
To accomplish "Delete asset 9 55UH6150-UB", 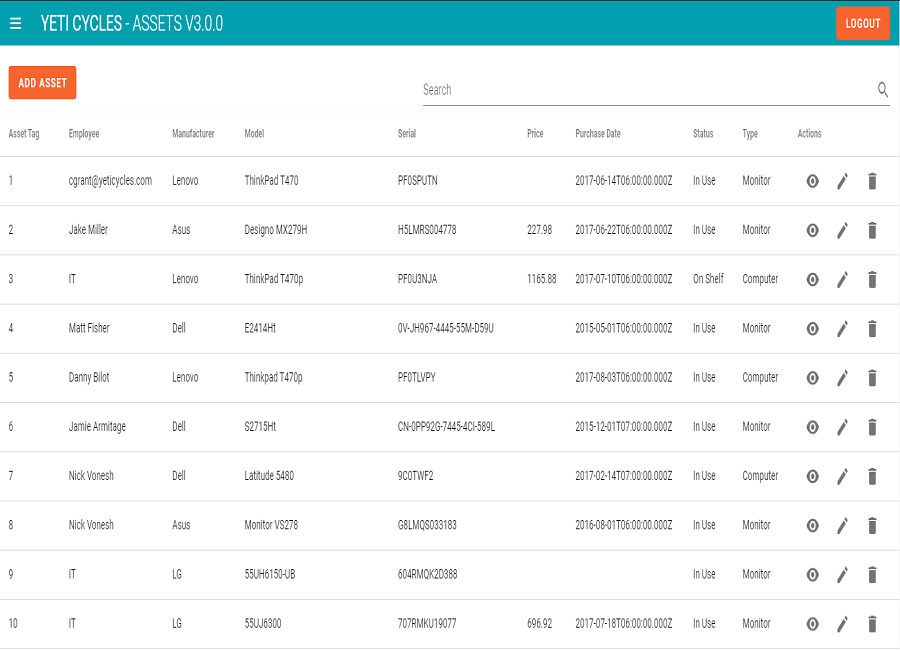I will (872, 575).
